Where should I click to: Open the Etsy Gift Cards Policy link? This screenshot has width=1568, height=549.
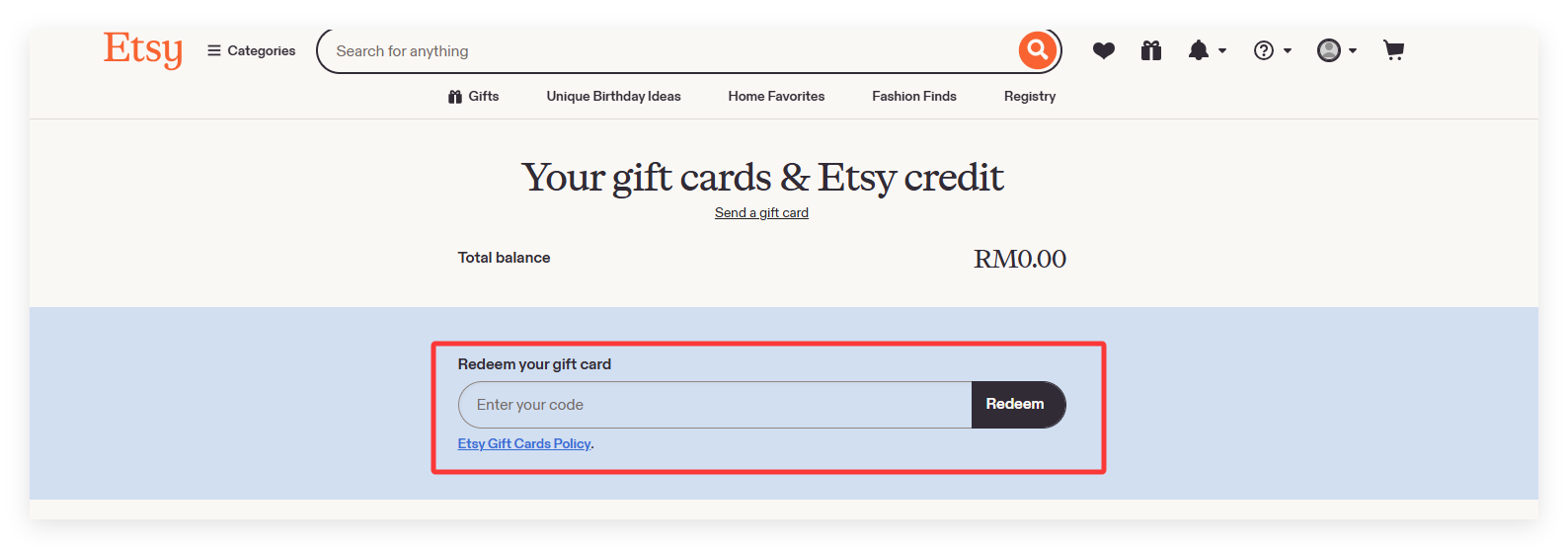click(x=524, y=443)
